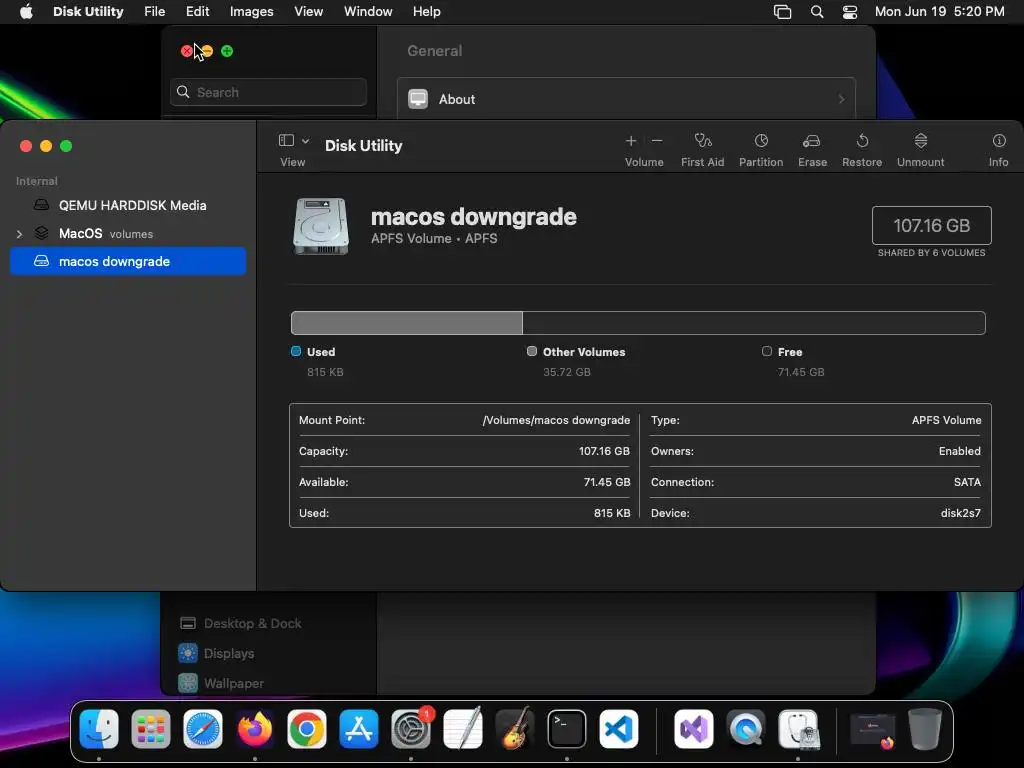This screenshot has height=768, width=1024.
Task: Open Disk Utility icon in the Dock
Action: (x=798, y=729)
